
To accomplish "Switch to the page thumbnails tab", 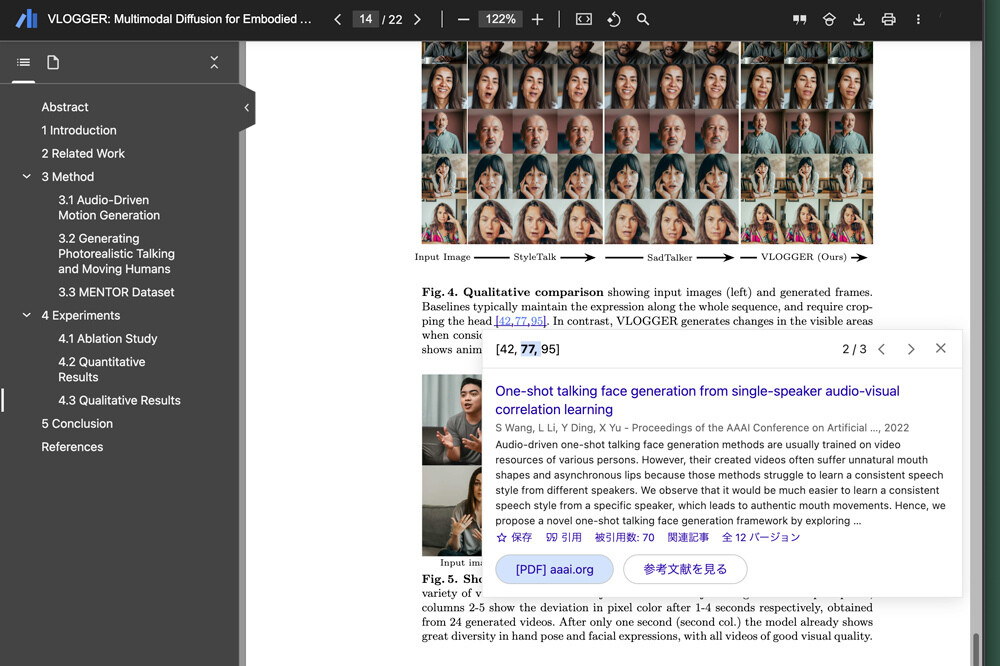I will click(x=53, y=63).
